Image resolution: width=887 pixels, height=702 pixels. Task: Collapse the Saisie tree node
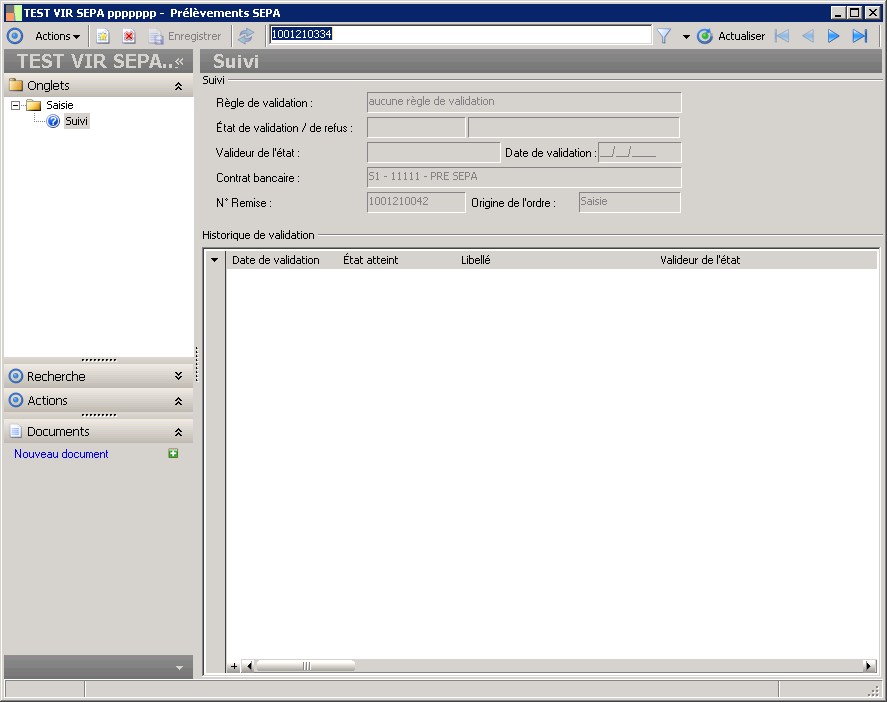(x=16, y=105)
